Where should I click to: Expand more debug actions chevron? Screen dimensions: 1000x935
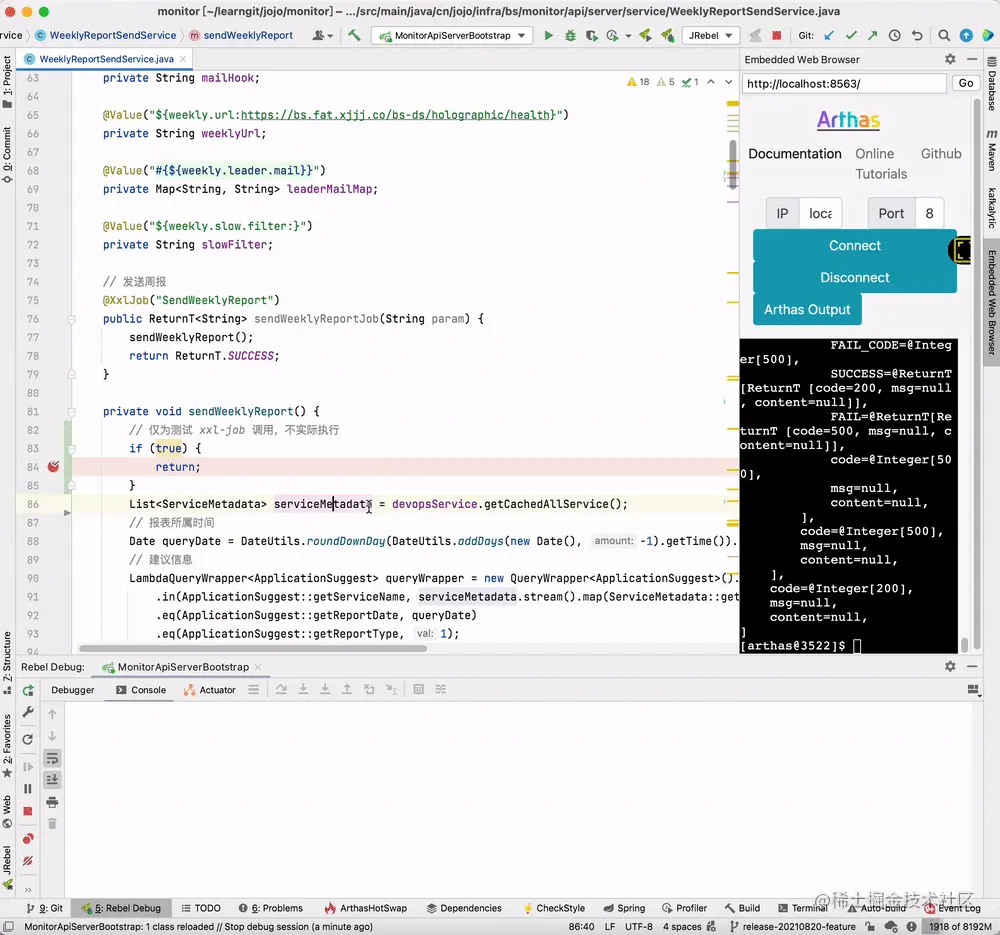[27, 889]
